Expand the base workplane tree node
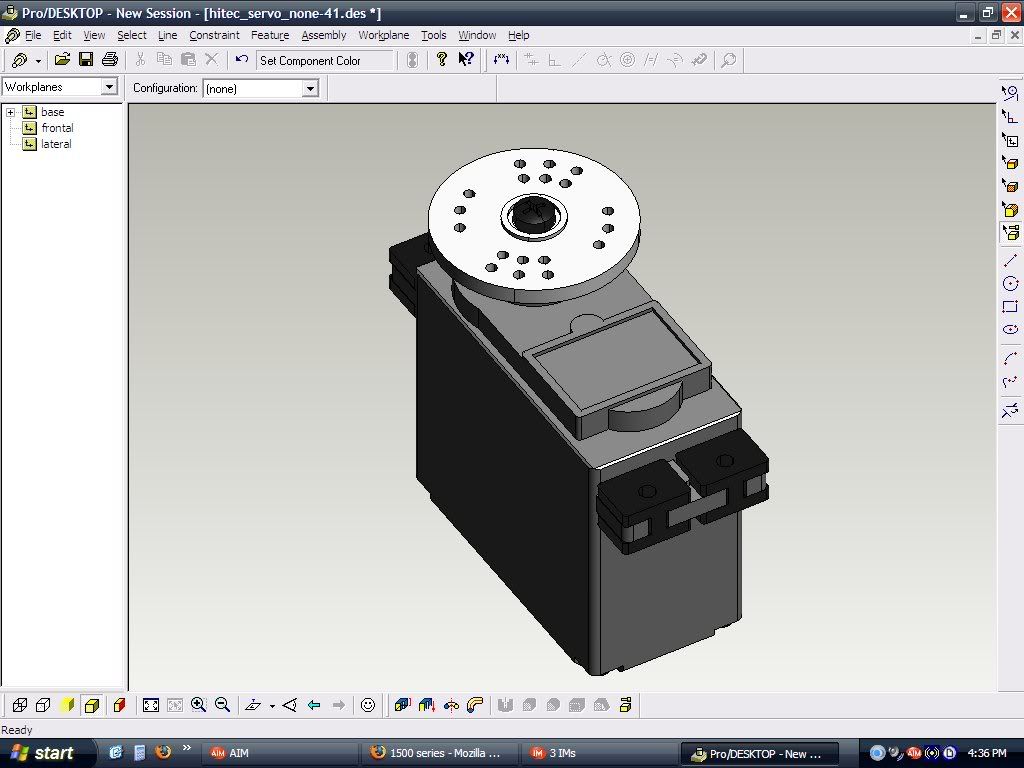This screenshot has height=768, width=1024. tap(10, 112)
